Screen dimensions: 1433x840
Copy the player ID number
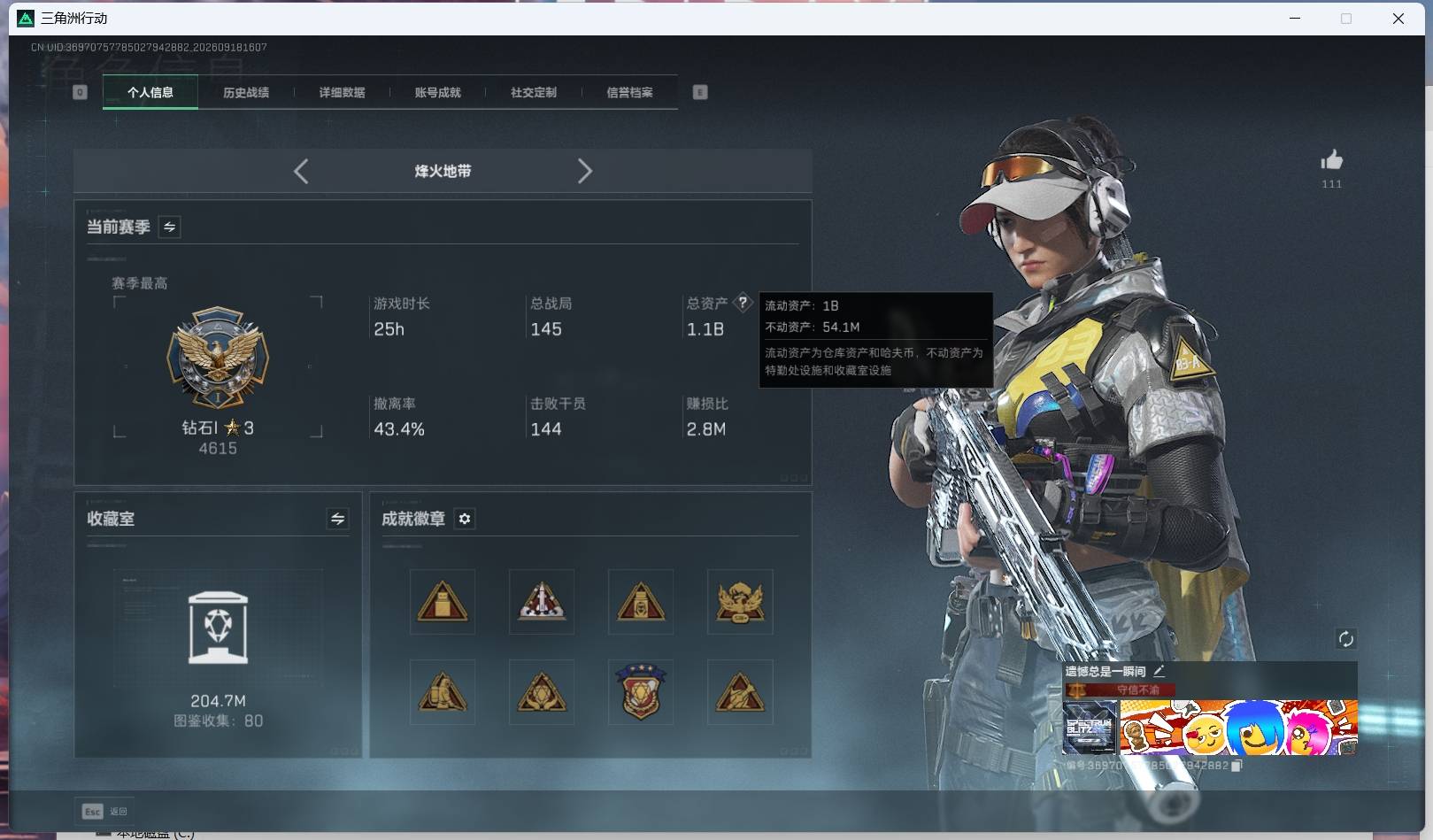click(1237, 766)
